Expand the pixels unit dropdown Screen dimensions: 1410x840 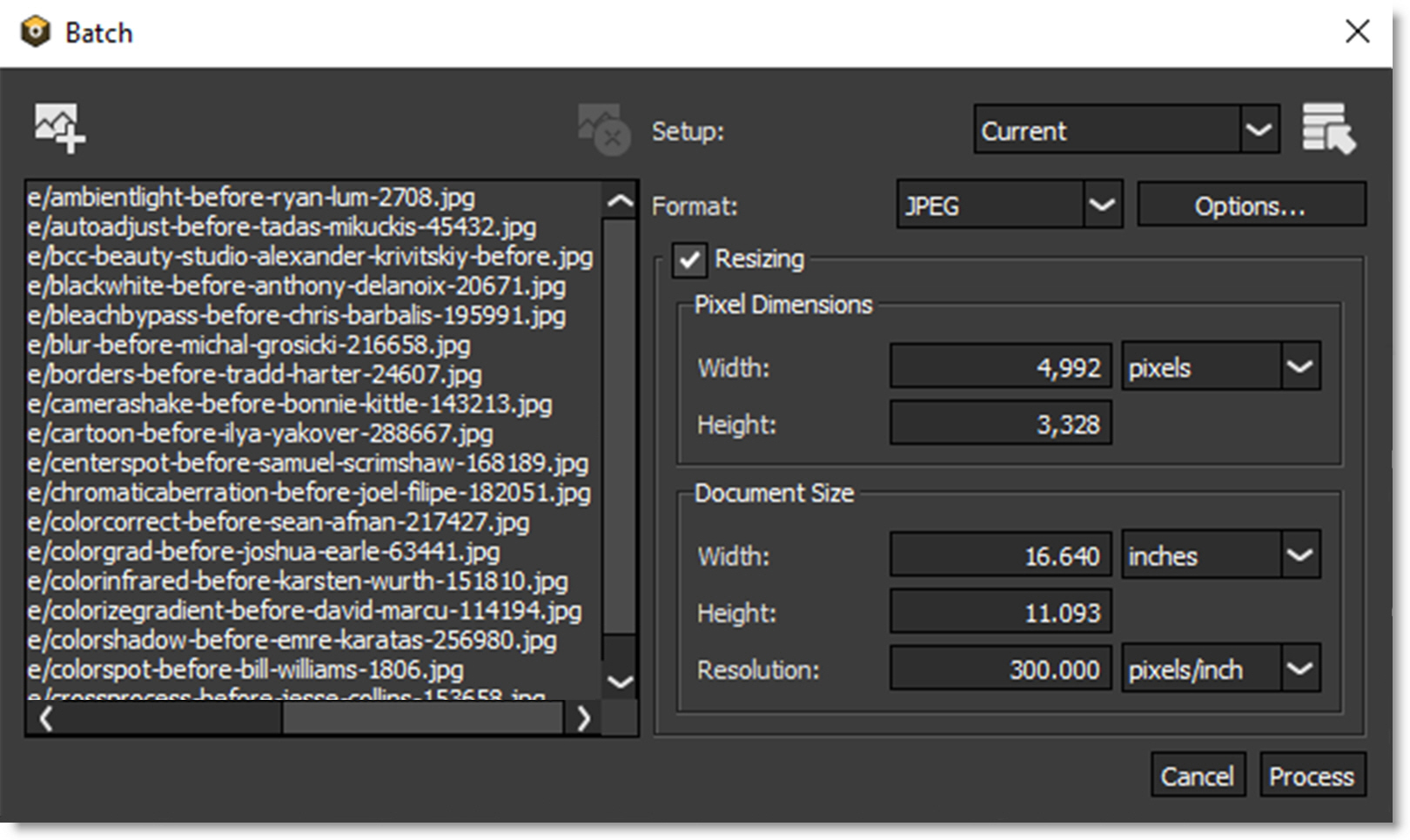pyautogui.click(x=1220, y=366)
